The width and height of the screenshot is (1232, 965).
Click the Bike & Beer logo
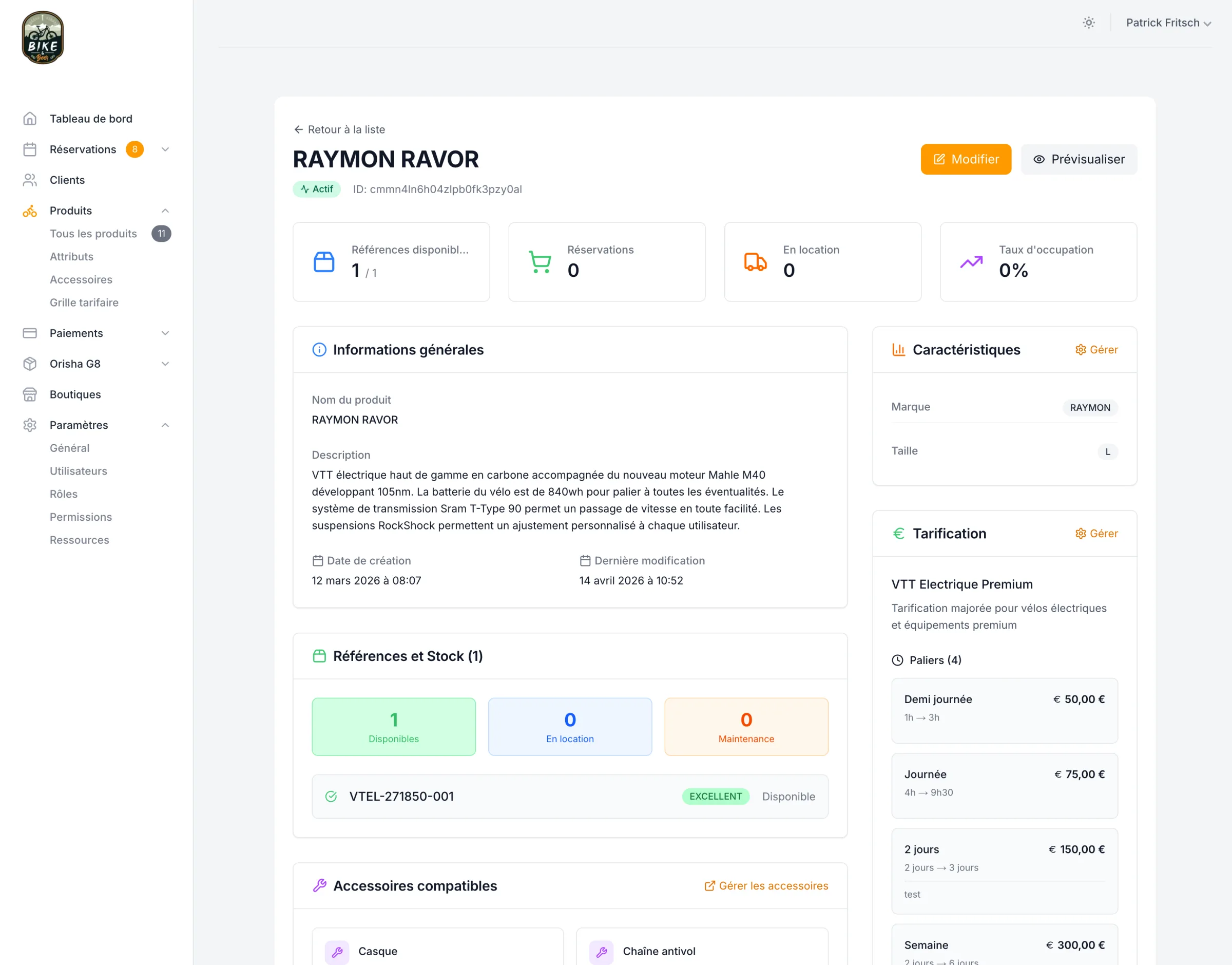43,37
